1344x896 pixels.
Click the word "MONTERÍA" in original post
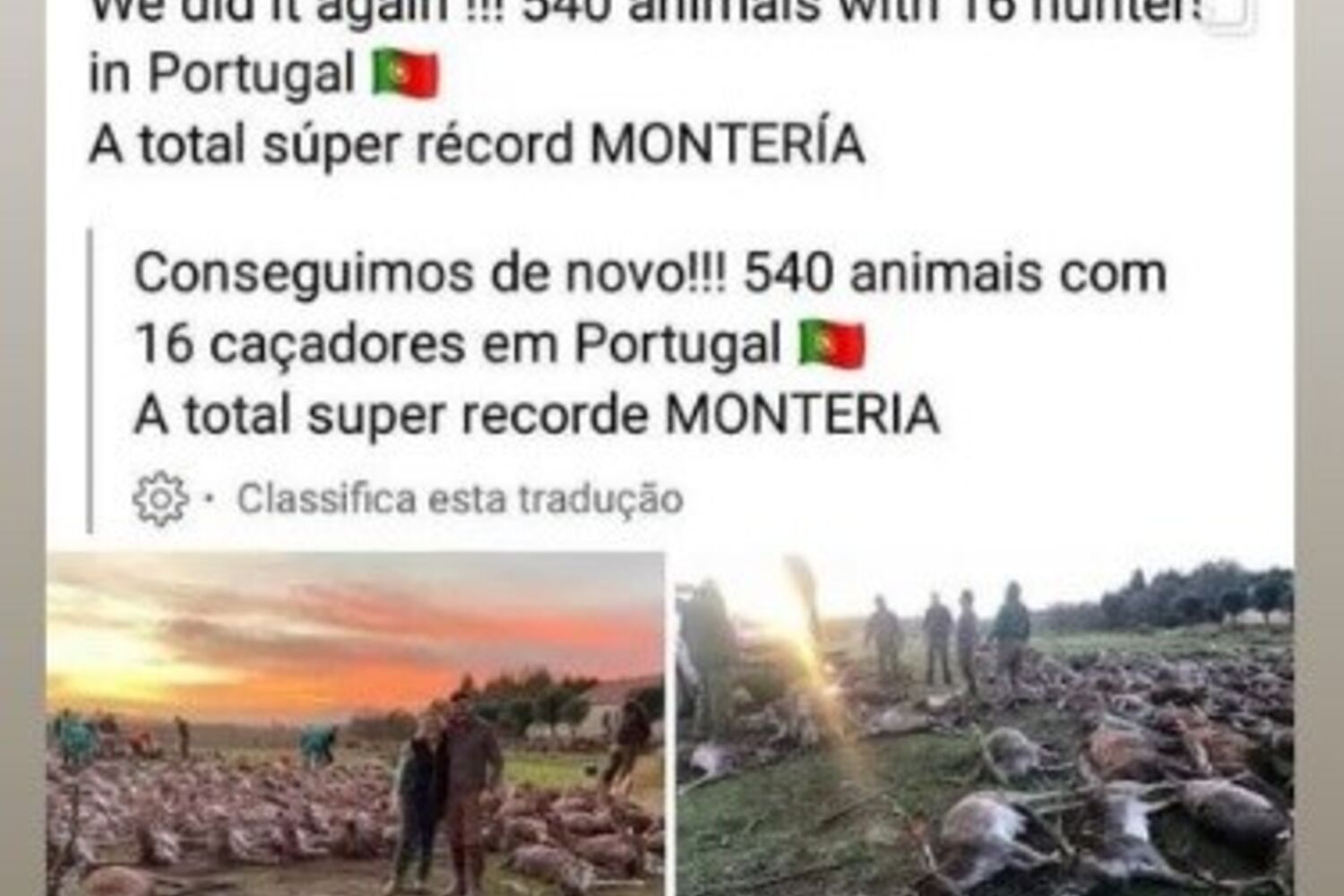click(x=728, y=144)
